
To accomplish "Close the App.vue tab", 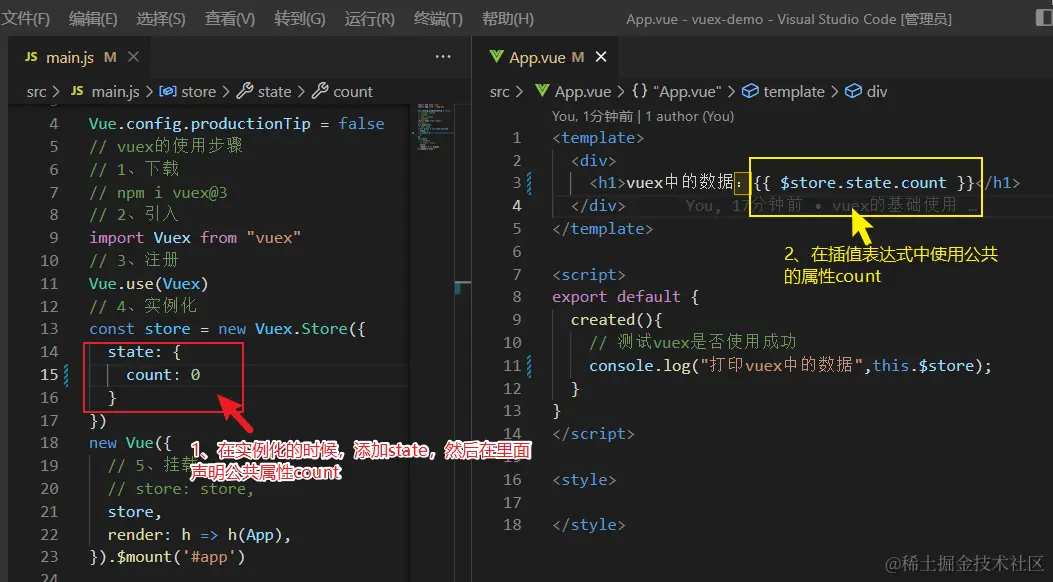I will pyautogui.click(x=601, y=57).
